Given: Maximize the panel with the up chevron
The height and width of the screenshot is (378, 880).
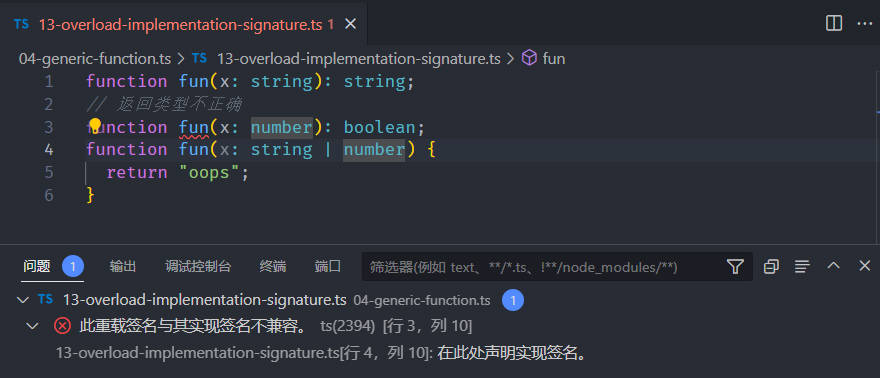Looking at the screenshot, I should (833, 266).
